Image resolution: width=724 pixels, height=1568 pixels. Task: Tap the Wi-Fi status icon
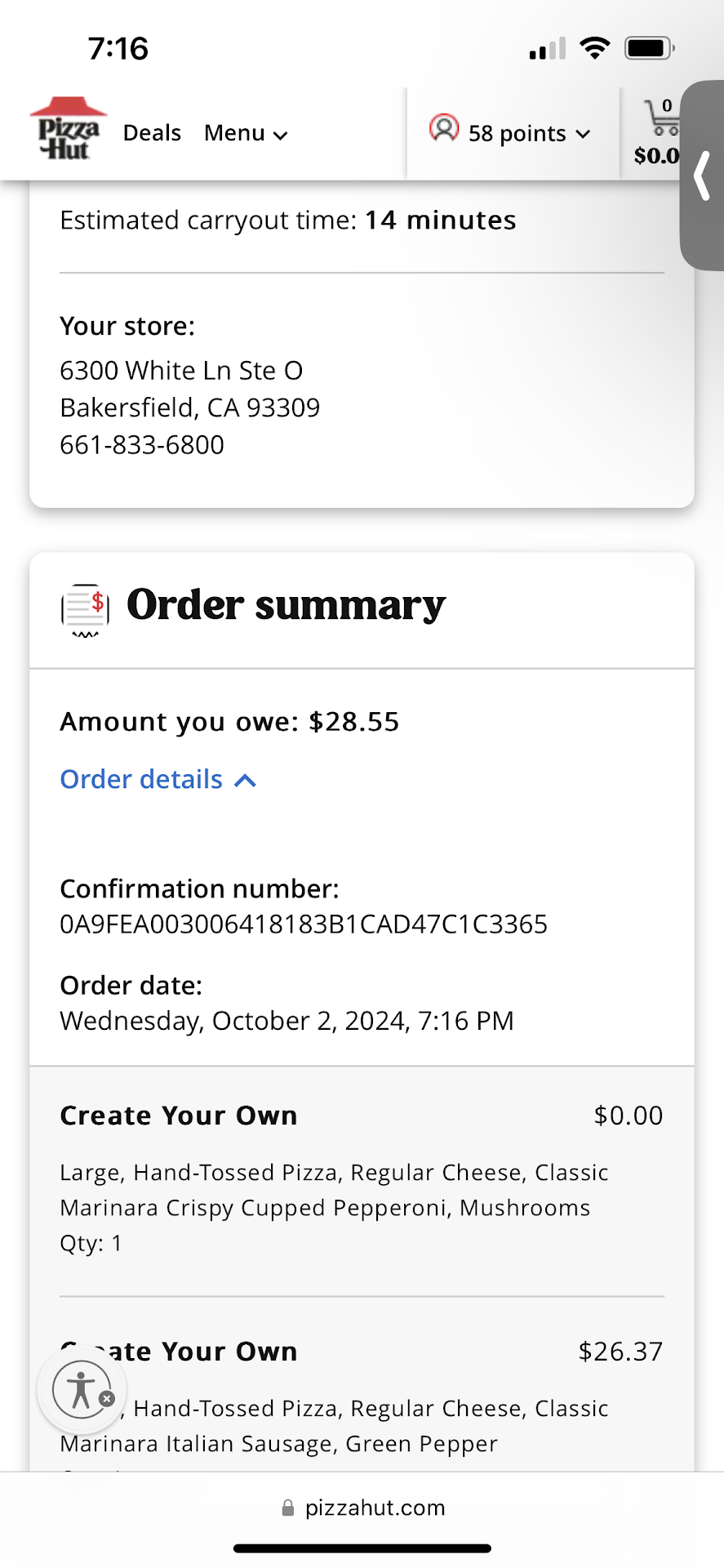tap(595, 49)
